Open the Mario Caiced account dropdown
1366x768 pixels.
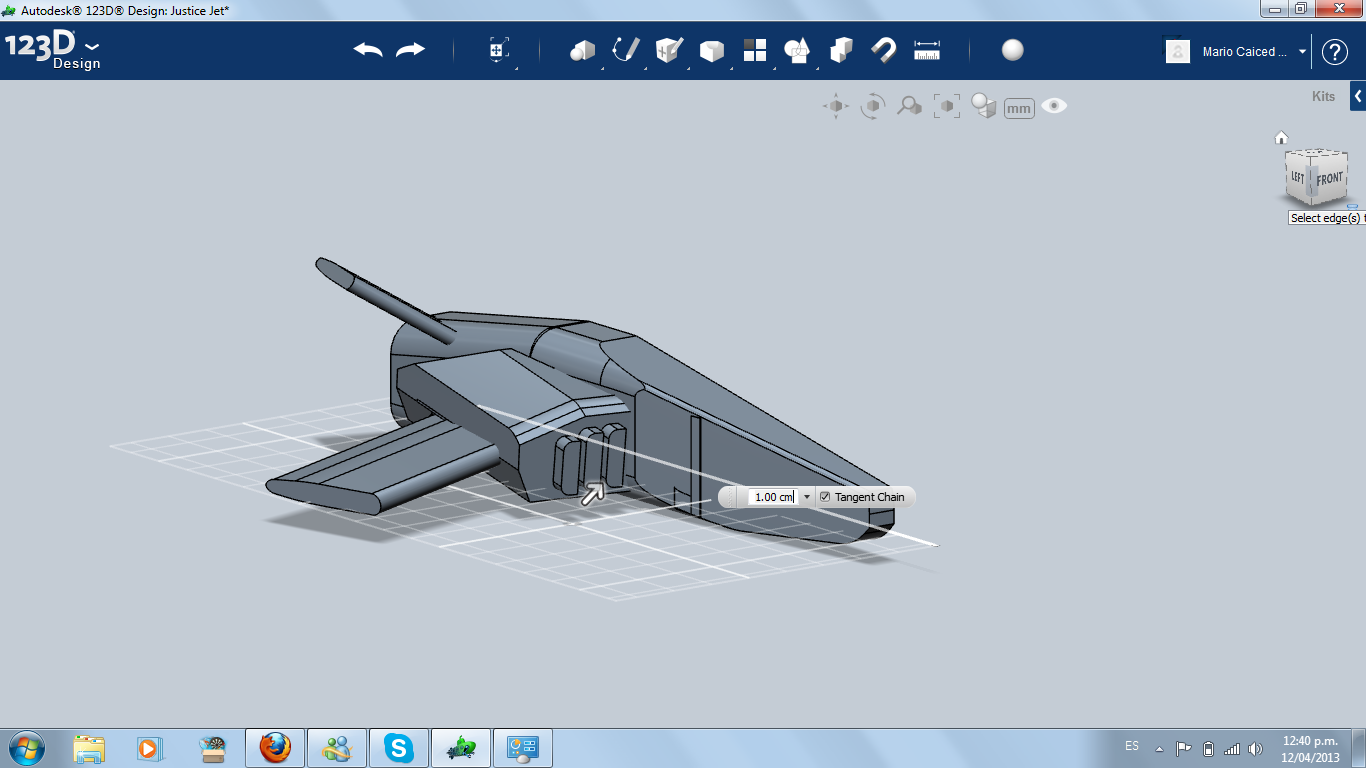tap(1303, 52)
